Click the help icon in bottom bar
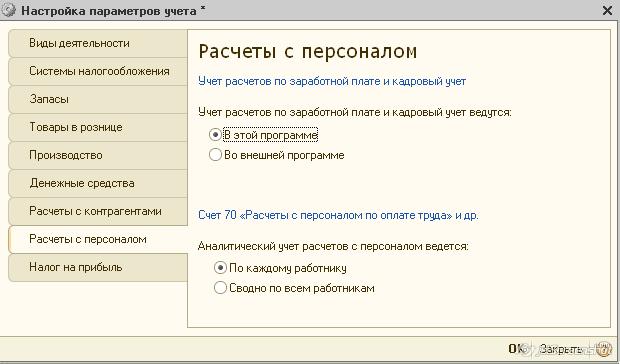Image resolution: width=620 pixels, height=364 pixels. (x=604, y=349)
